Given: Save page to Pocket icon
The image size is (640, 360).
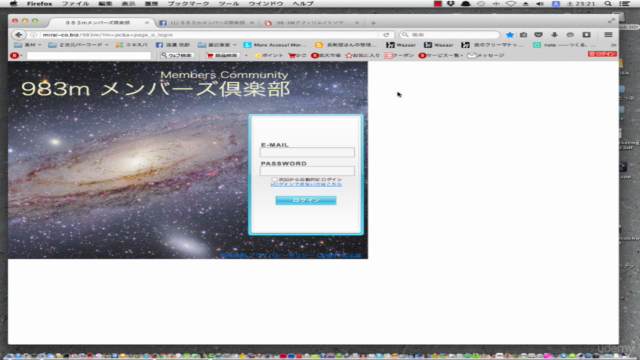Looking at the screenshot, I should tap(538, 35).
